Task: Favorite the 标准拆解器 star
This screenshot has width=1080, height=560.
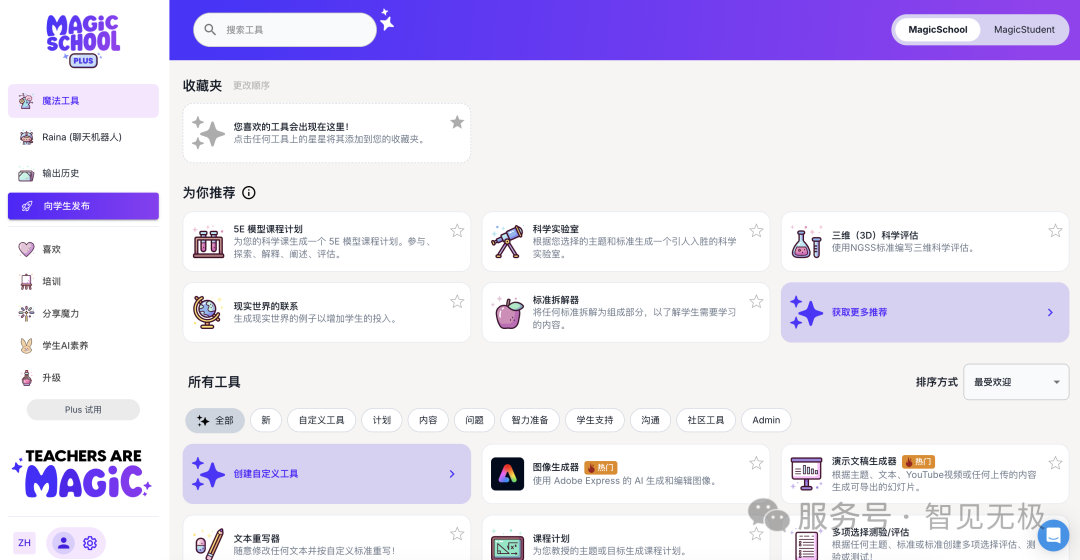Action: [756, 302]
